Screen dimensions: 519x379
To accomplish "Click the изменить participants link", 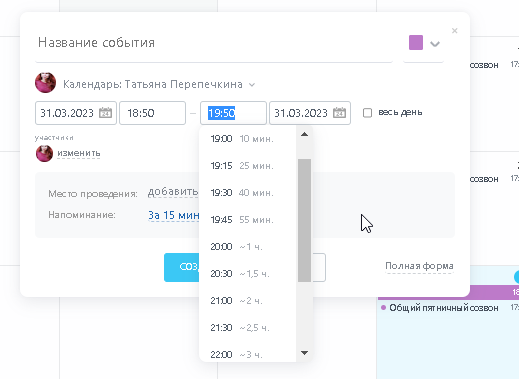I will (x=79, y=153).
